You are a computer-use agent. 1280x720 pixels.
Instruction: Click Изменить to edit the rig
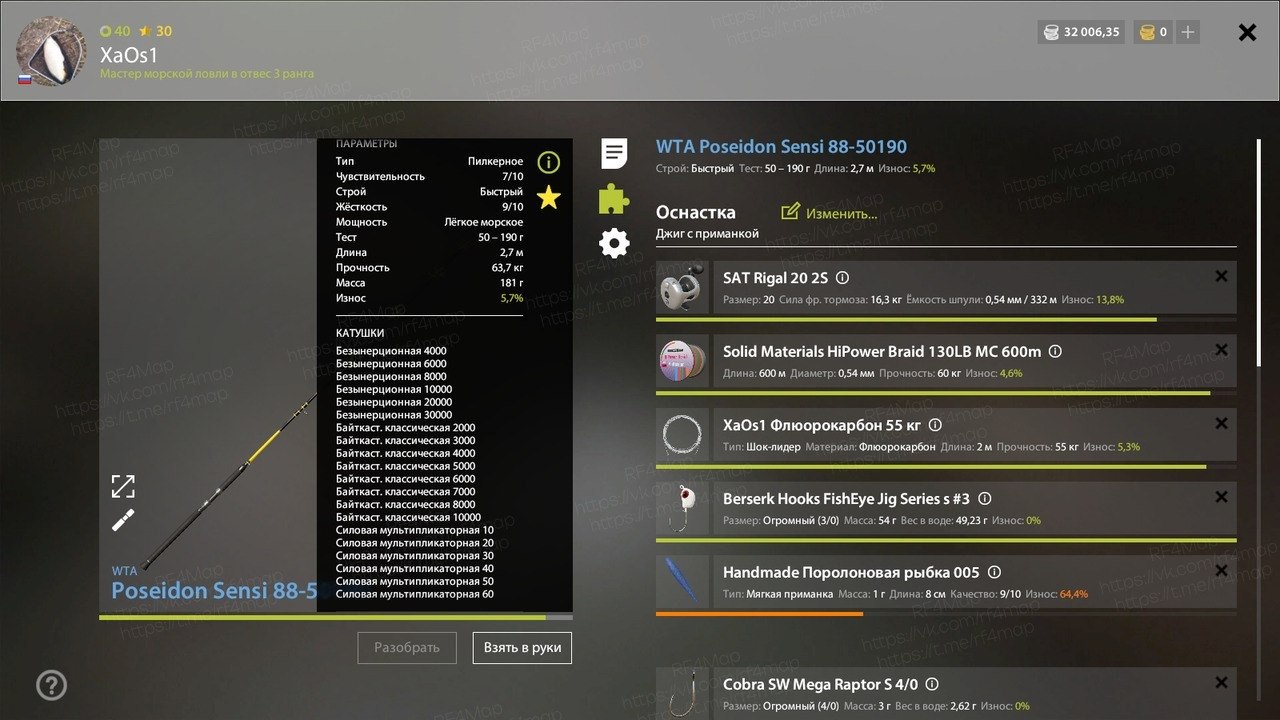point(842,213)
